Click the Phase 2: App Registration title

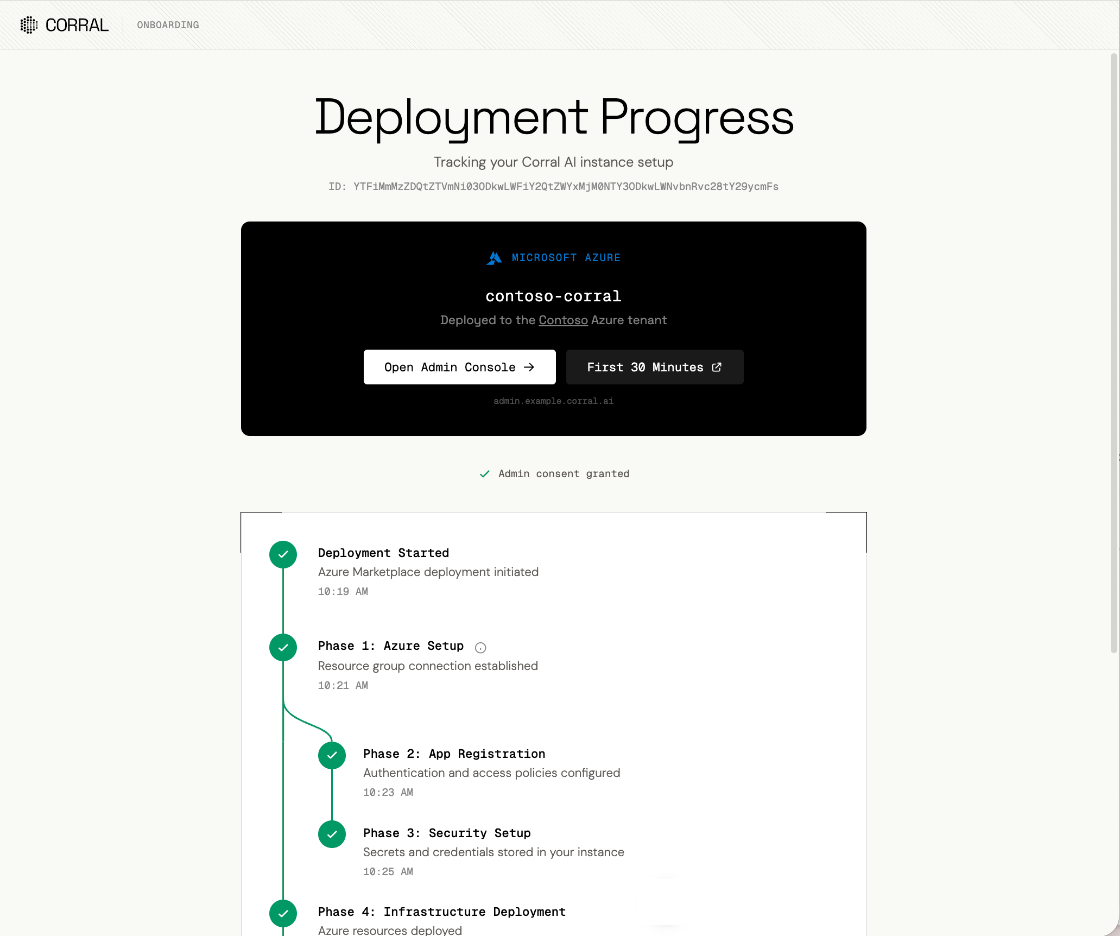(x=454, y=754)
